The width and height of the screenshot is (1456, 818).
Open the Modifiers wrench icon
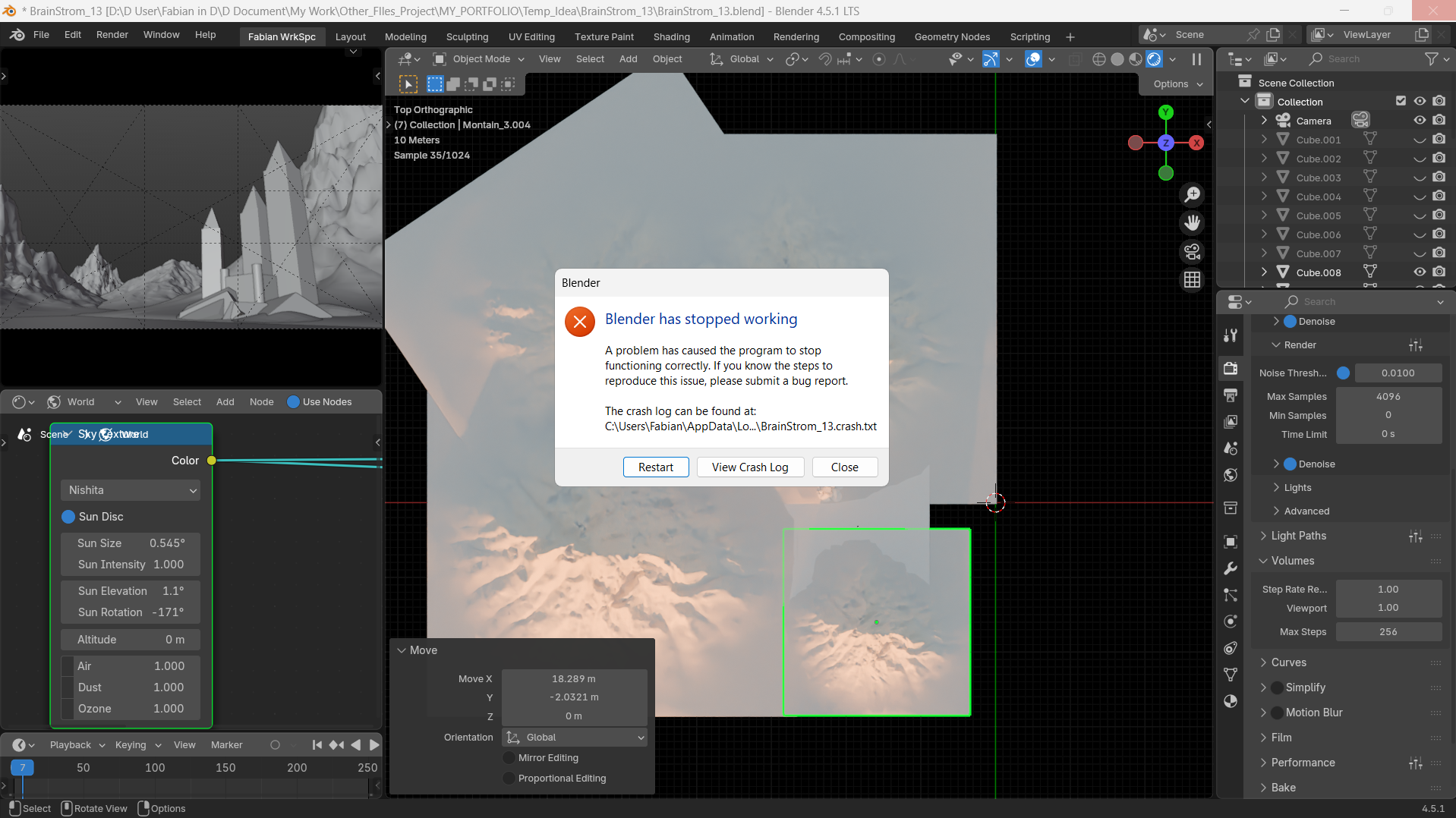click(1231, 568)
